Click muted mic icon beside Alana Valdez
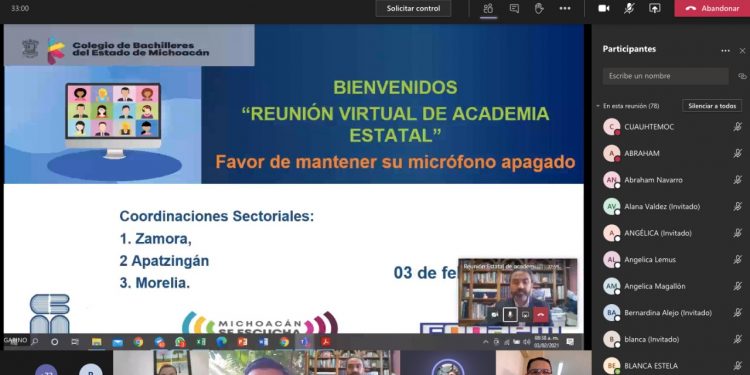 [x=738, y=207]
